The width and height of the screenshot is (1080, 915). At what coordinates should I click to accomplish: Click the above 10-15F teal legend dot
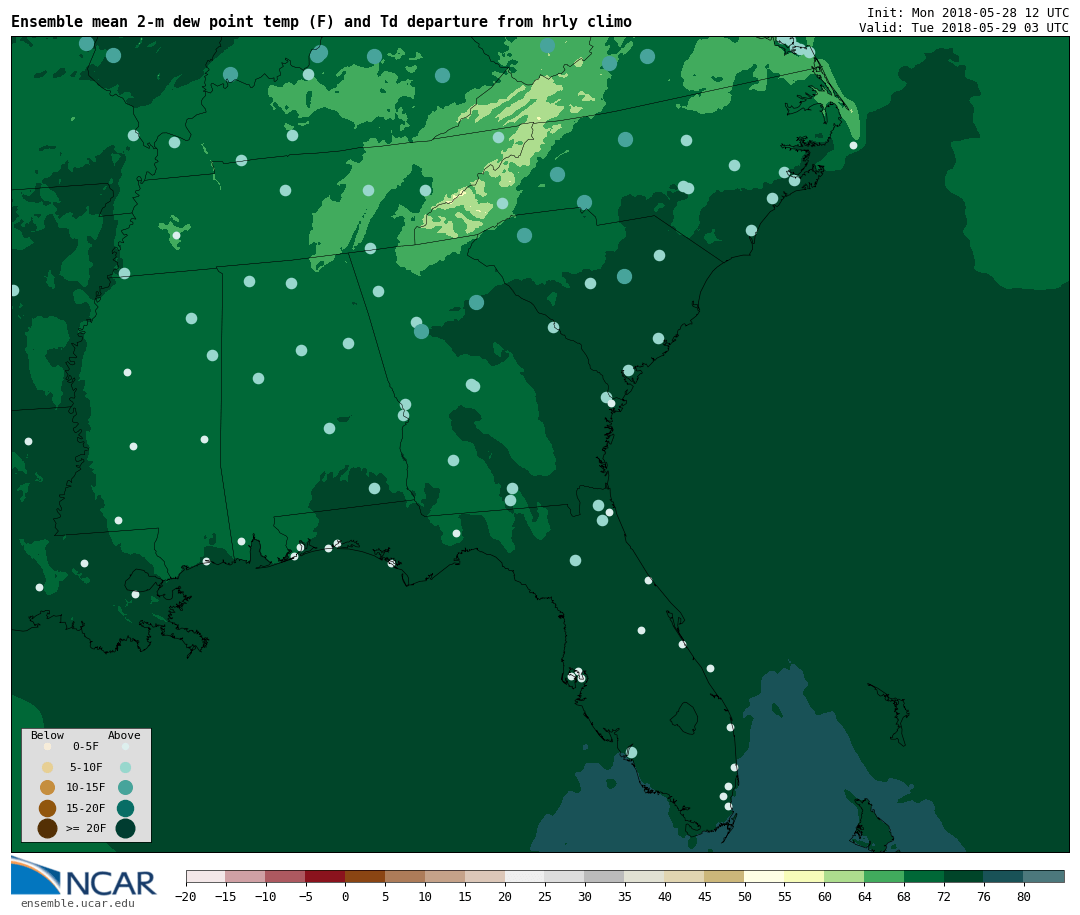(x=125, y=788)
